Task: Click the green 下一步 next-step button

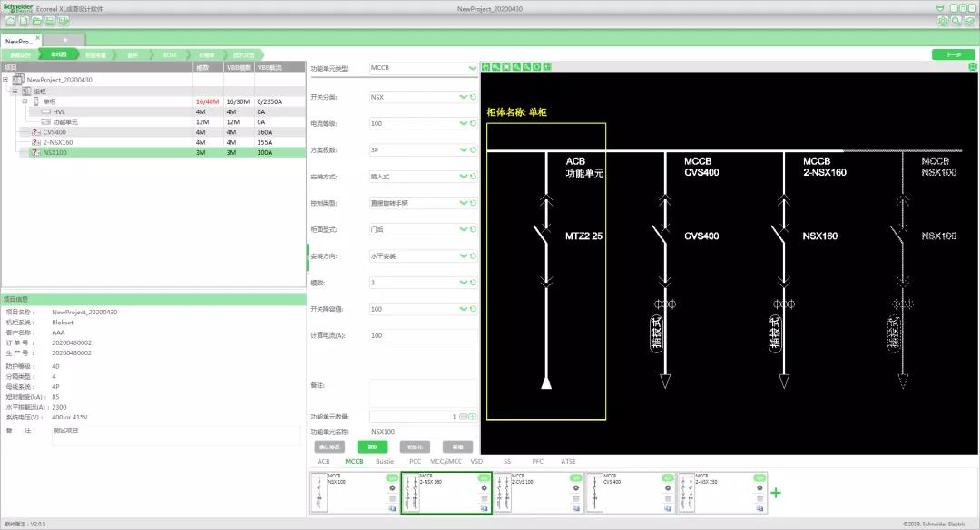Action: (x=953, y=55)
